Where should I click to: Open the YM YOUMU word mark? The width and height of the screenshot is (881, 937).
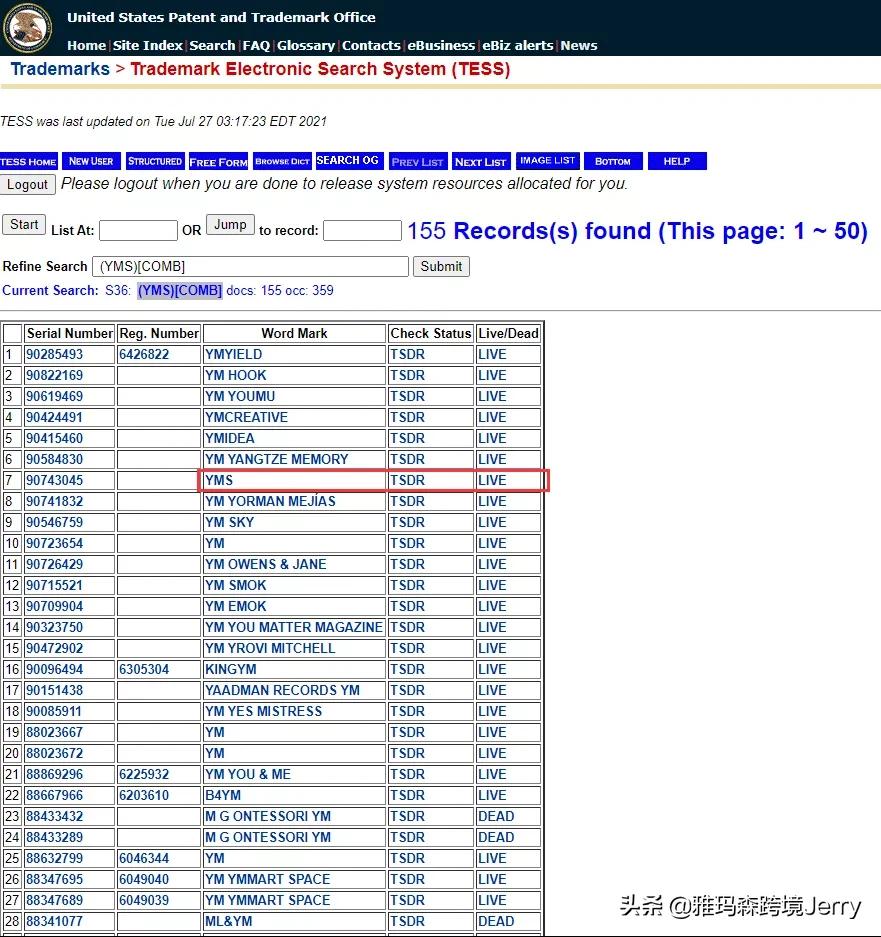tap(240, 396)
